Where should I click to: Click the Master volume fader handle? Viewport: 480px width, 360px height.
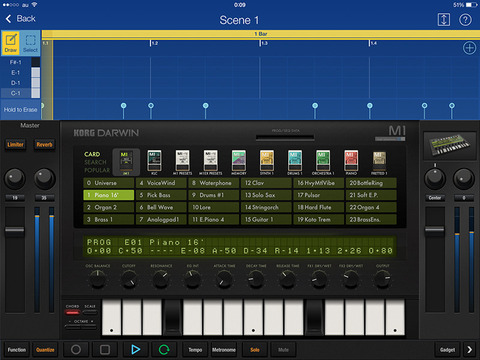click(x=14, y=230)
